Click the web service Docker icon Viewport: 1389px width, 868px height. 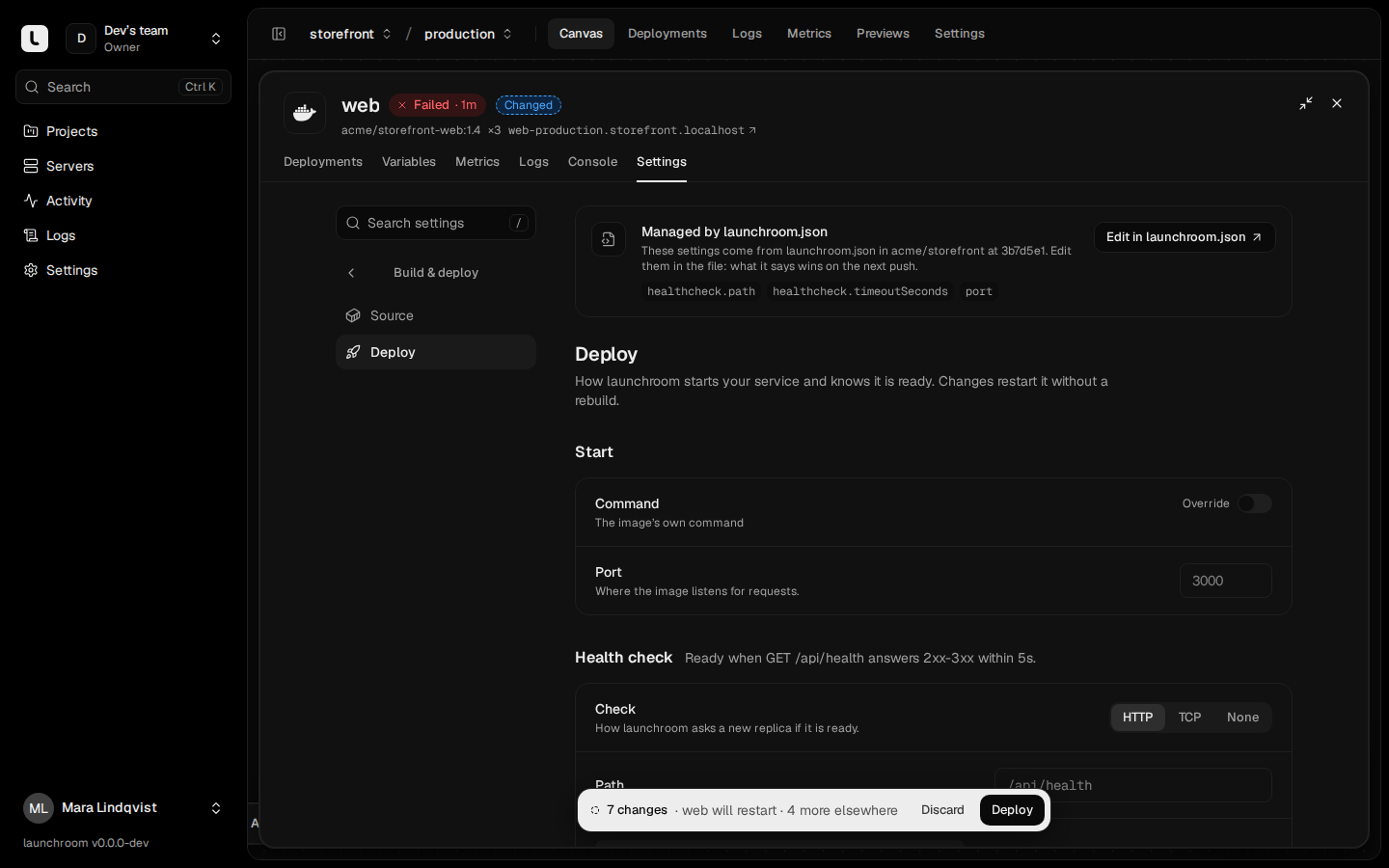pos(305,113)
